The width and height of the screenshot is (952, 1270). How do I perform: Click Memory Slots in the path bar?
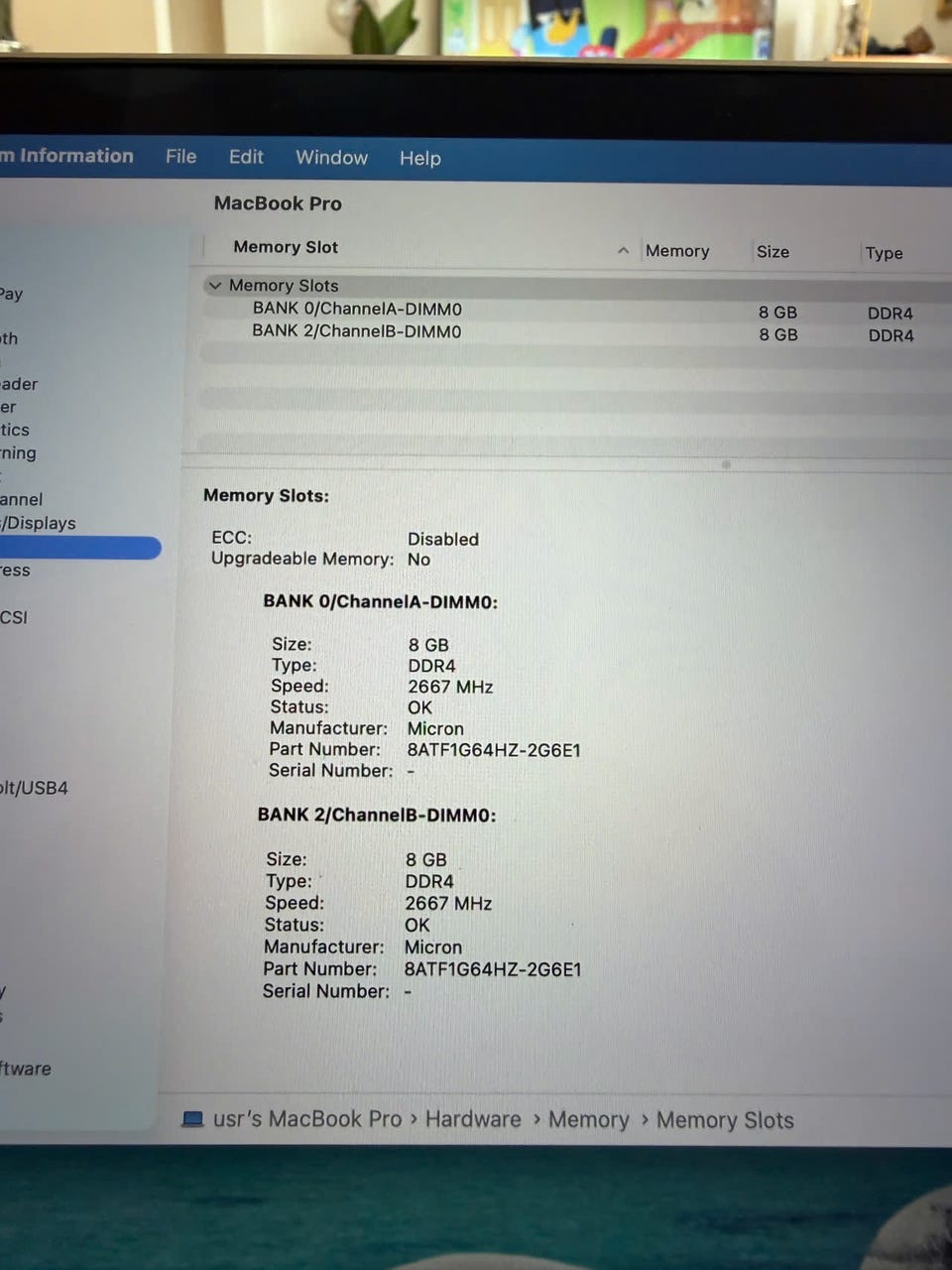[x=725, y=1120]
